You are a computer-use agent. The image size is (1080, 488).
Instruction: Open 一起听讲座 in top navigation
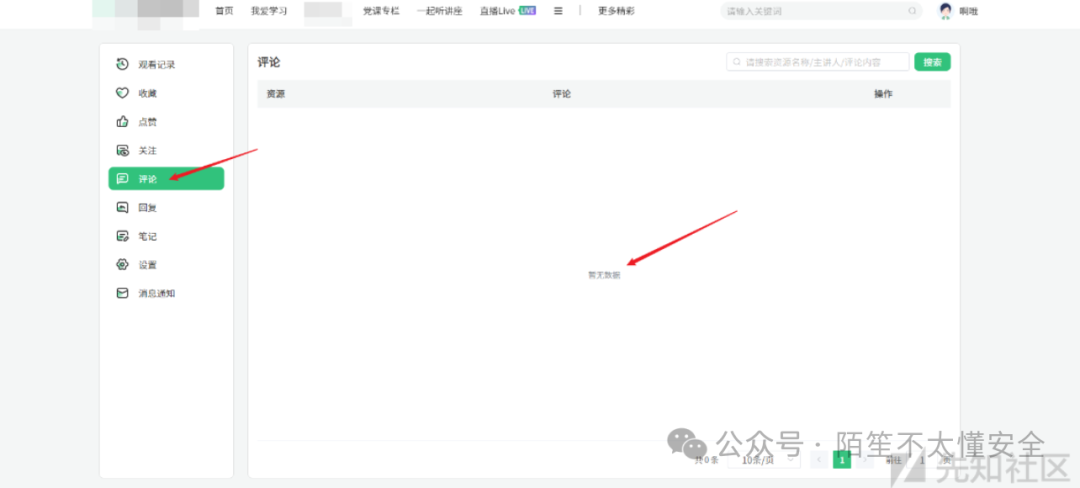(439, 11)
